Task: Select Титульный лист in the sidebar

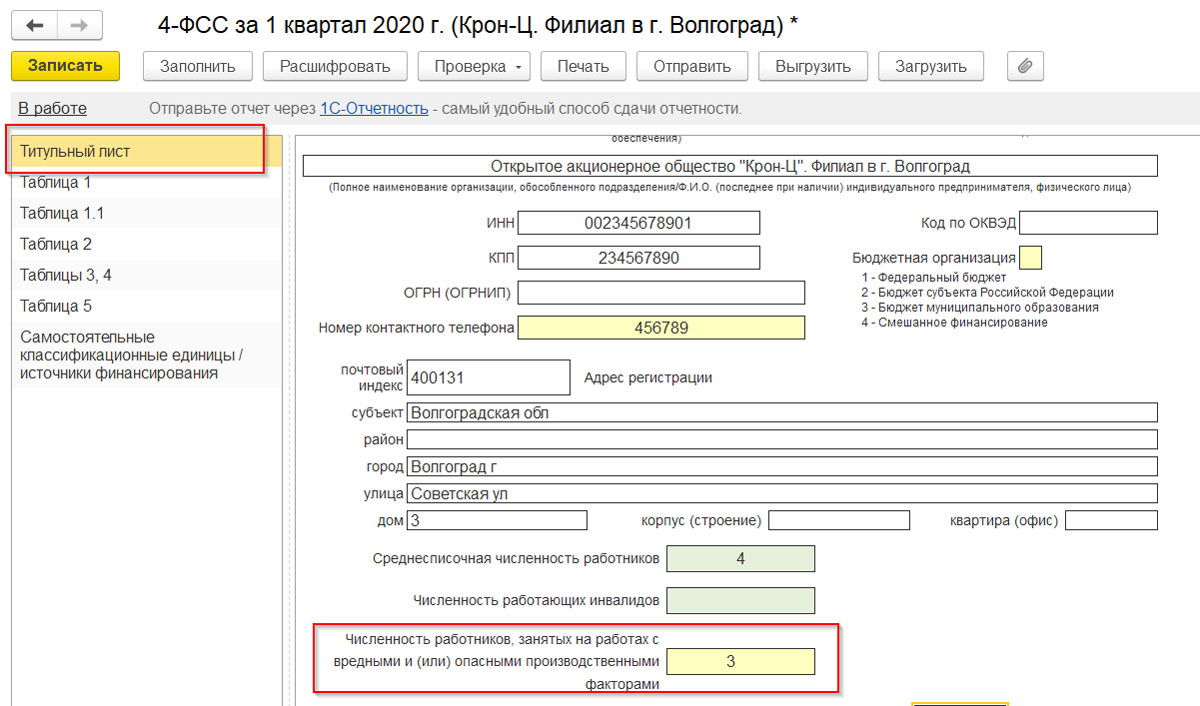Action: tap(75, 152)
